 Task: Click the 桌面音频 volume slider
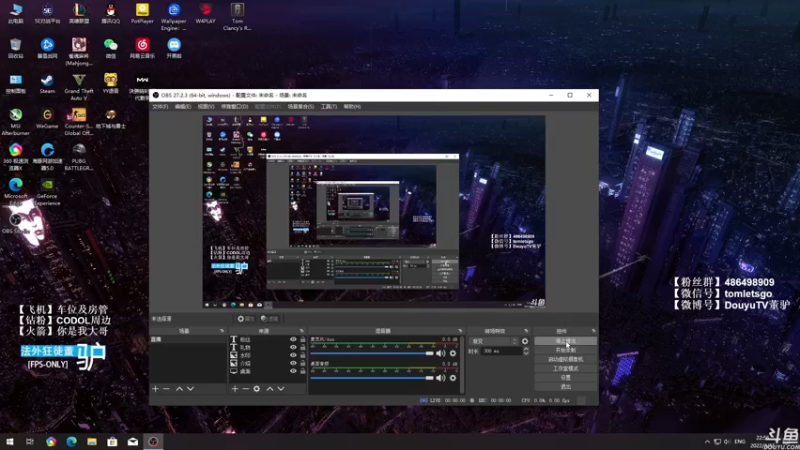[x=372, y=378]
